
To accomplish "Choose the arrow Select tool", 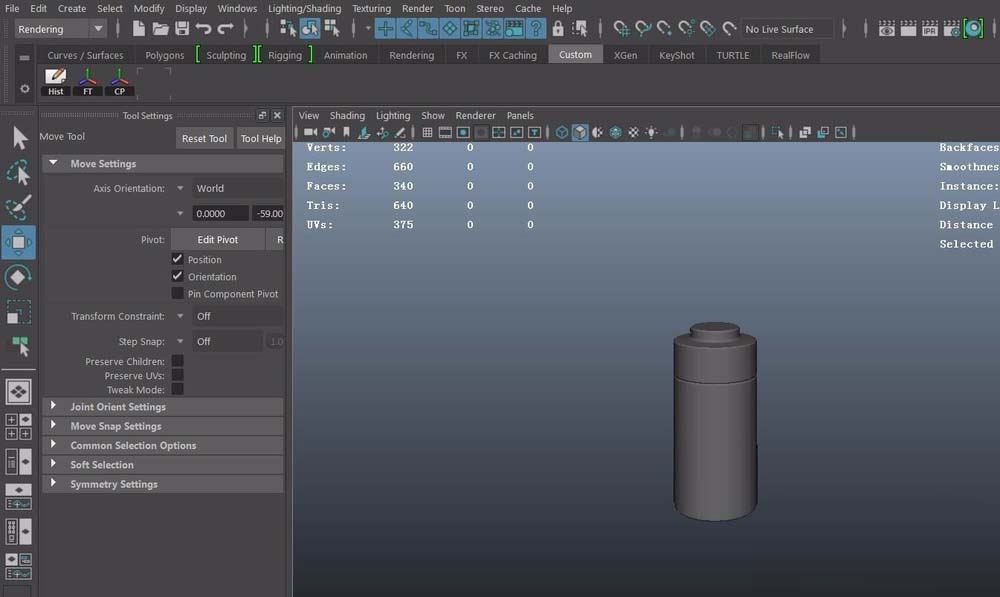I will click(x=18, y=138).
